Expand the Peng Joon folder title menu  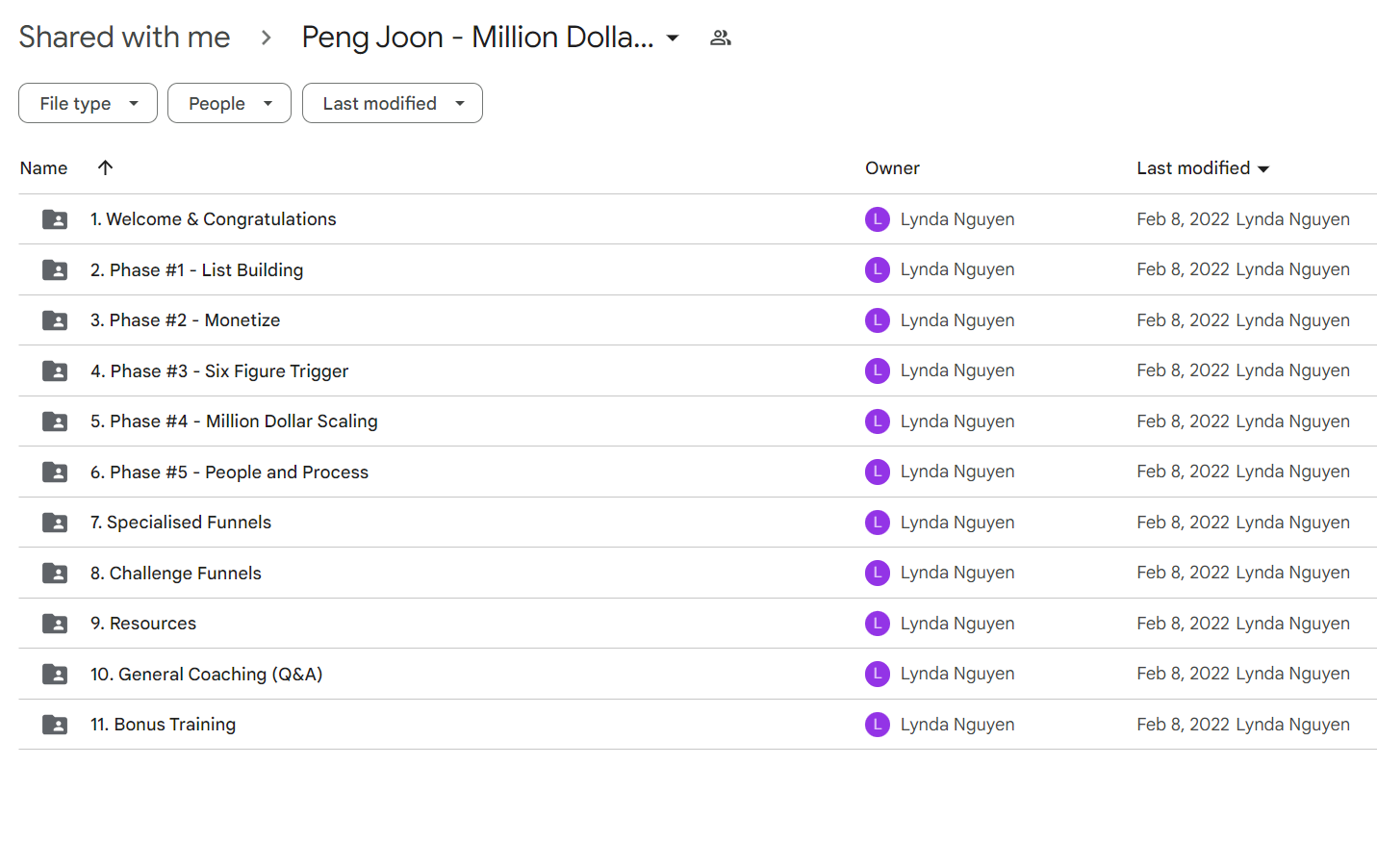coord(673,38)
